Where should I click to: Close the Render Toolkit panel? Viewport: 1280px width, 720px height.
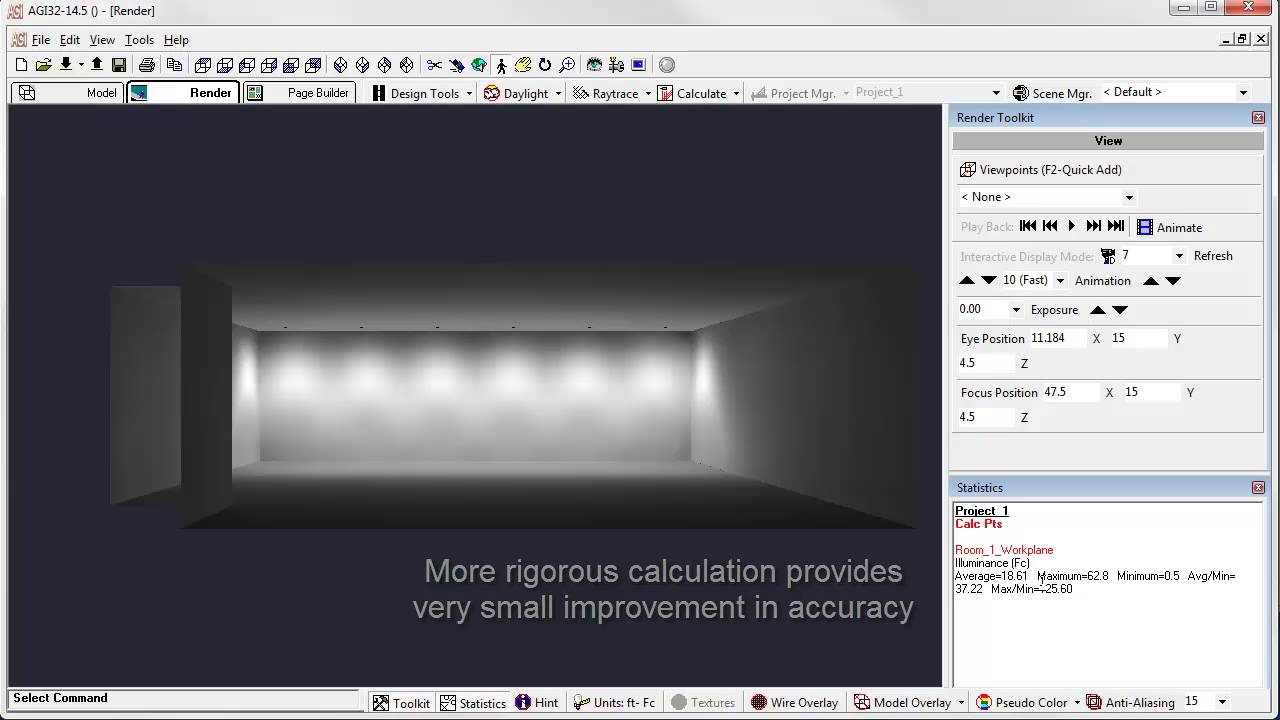(1258, 118)
